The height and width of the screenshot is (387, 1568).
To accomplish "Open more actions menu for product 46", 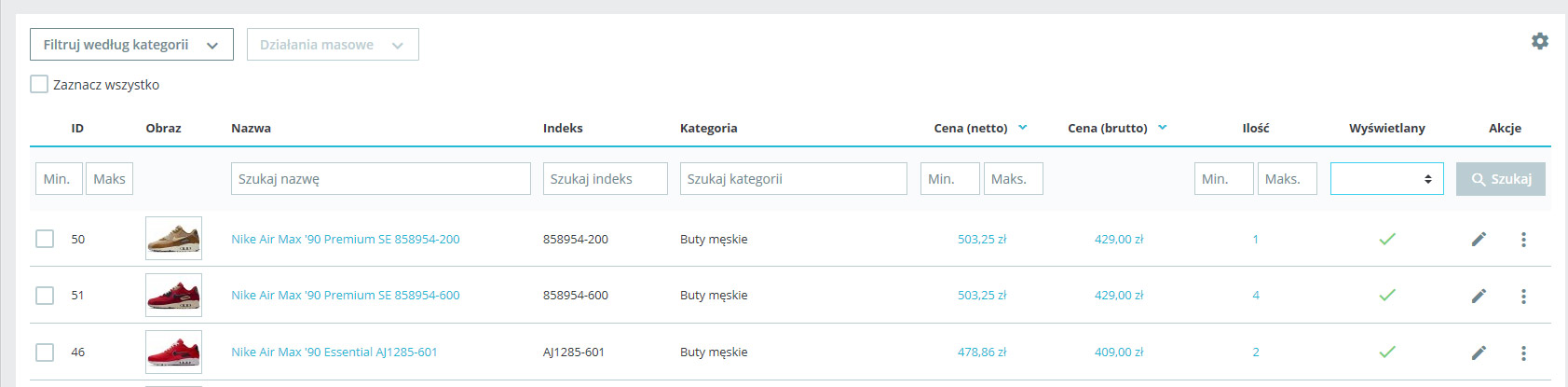I will (1523, 352).
